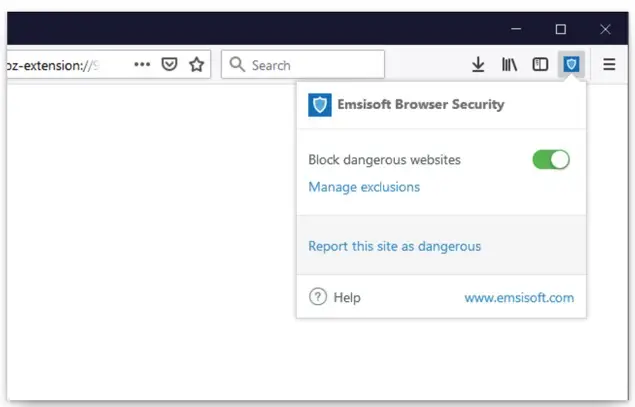Open the page actions three-dot menu
The height and width of the screenshot is (407, 635).
pos(142,64)
